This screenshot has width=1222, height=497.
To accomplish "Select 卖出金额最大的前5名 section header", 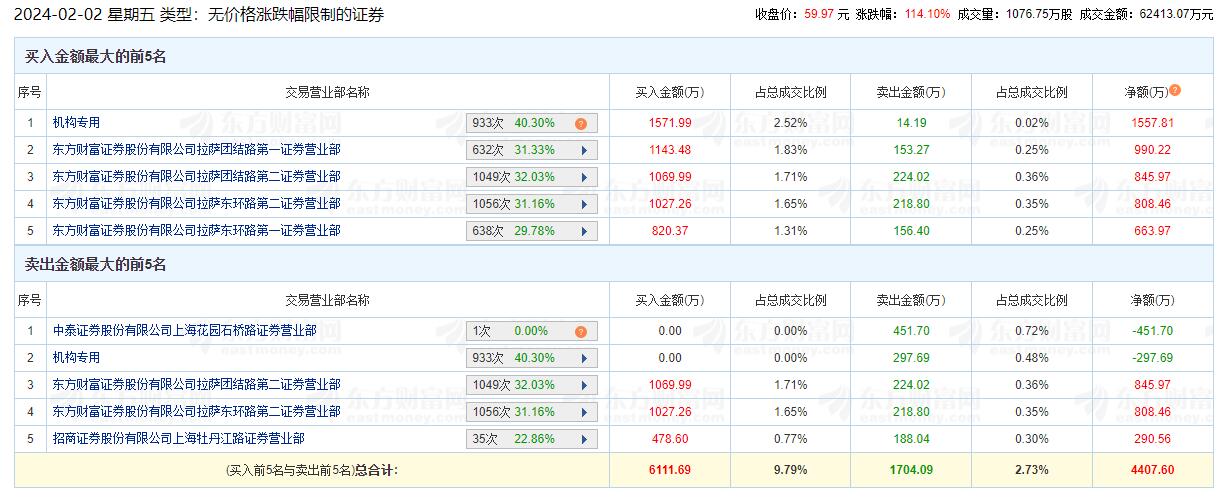I will (x=95, y=265).
